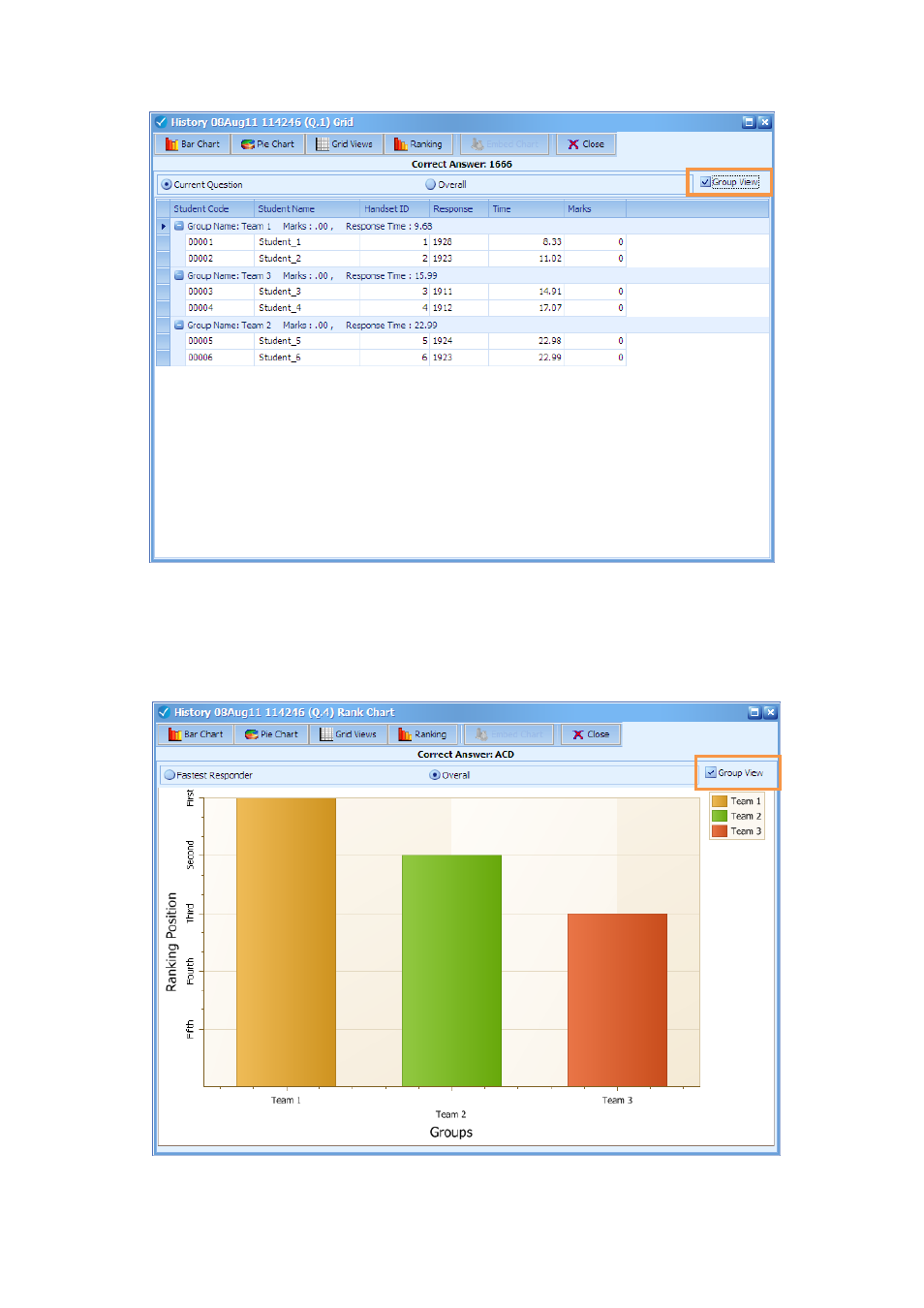Open Pie Chart in the Grid window
This screenshot has height=1308, width=924.
(268, 144)
